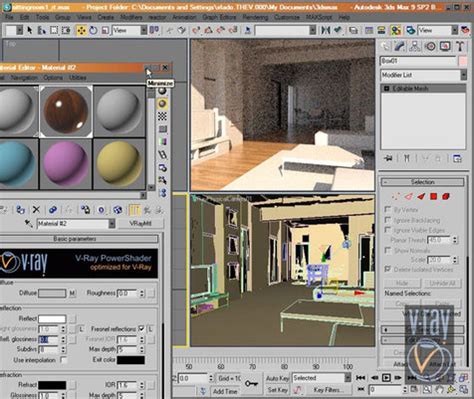Open the Customize menu

tap(287, 17)
